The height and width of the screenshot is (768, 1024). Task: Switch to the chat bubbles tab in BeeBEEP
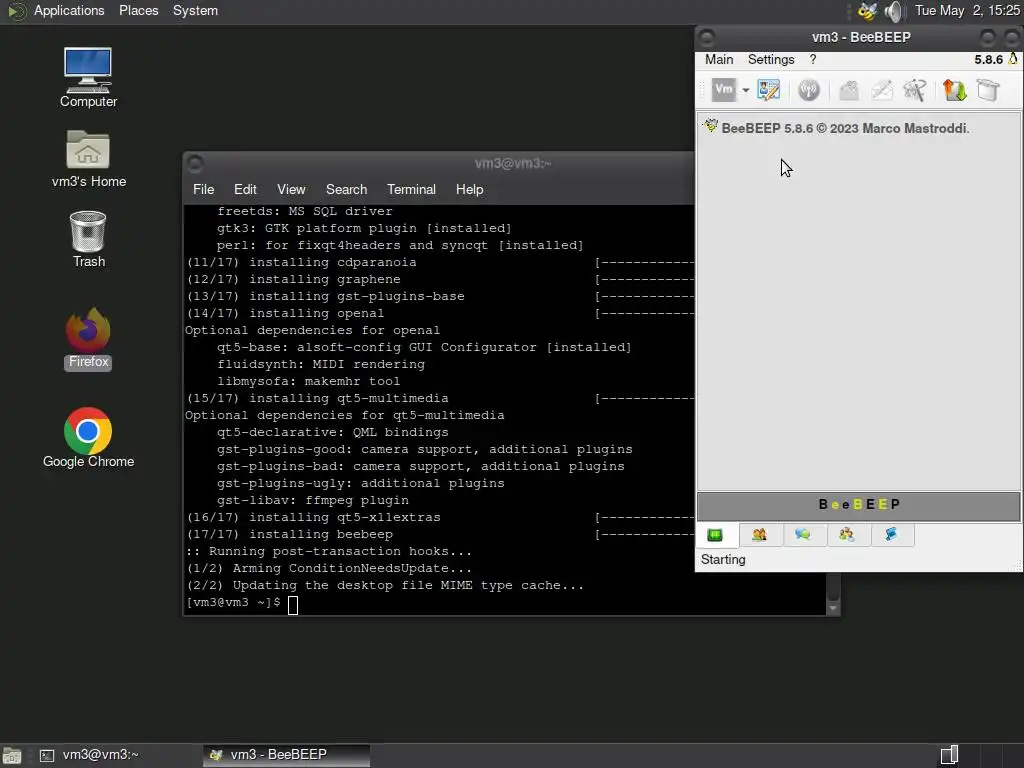click(803, 535)
